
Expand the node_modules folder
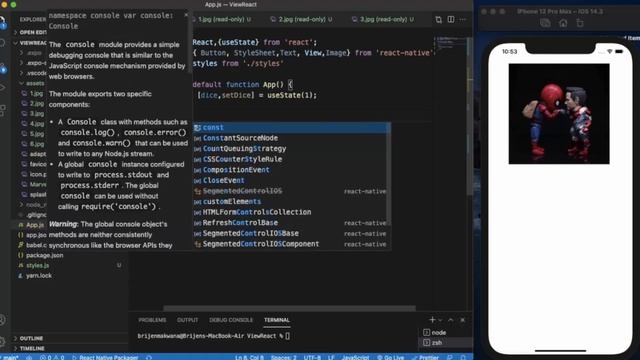(33, 204)
